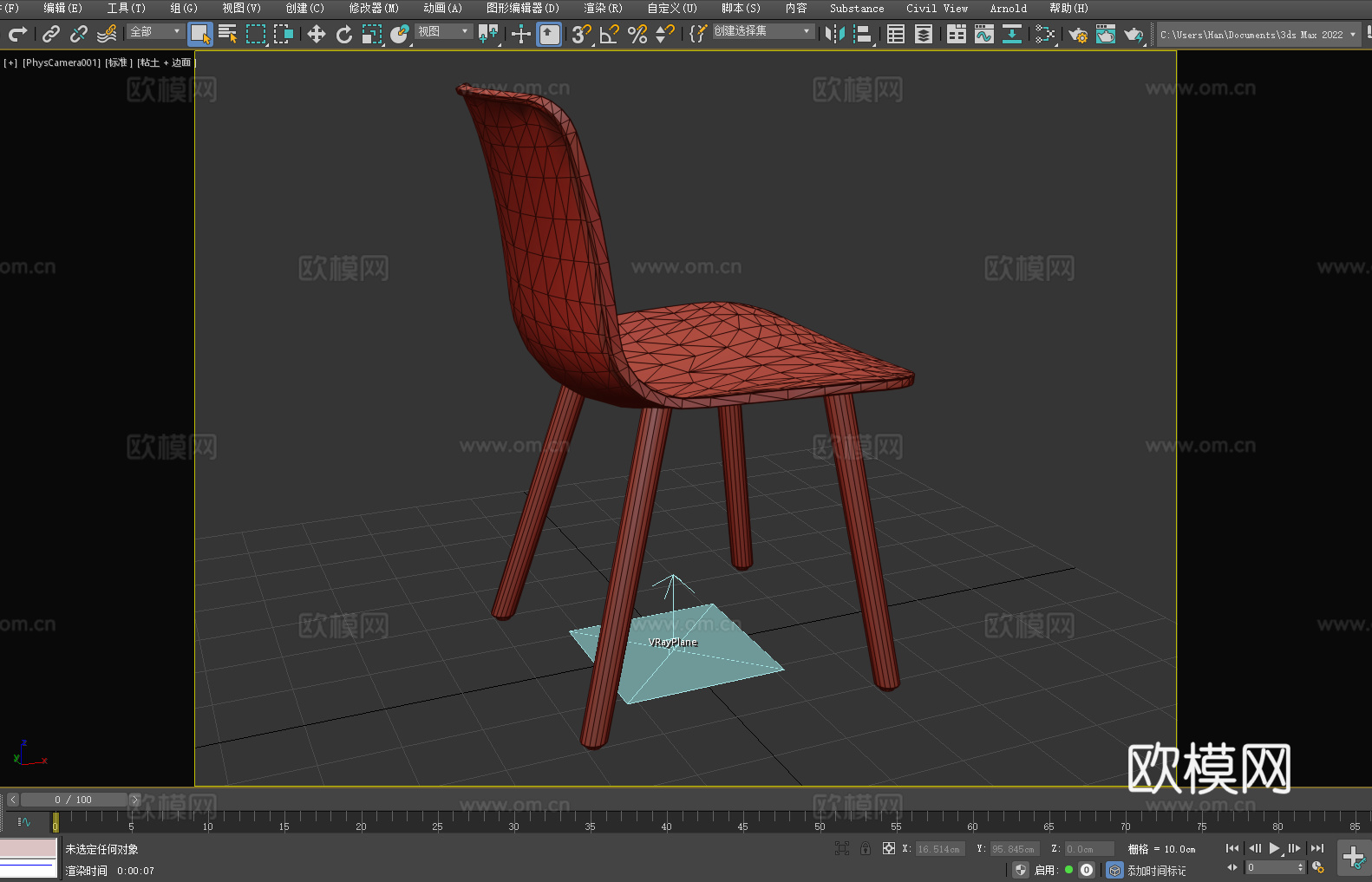Click Use Pivot Point Center icon
The image size is (1372, 882).
tap(488, 34)
